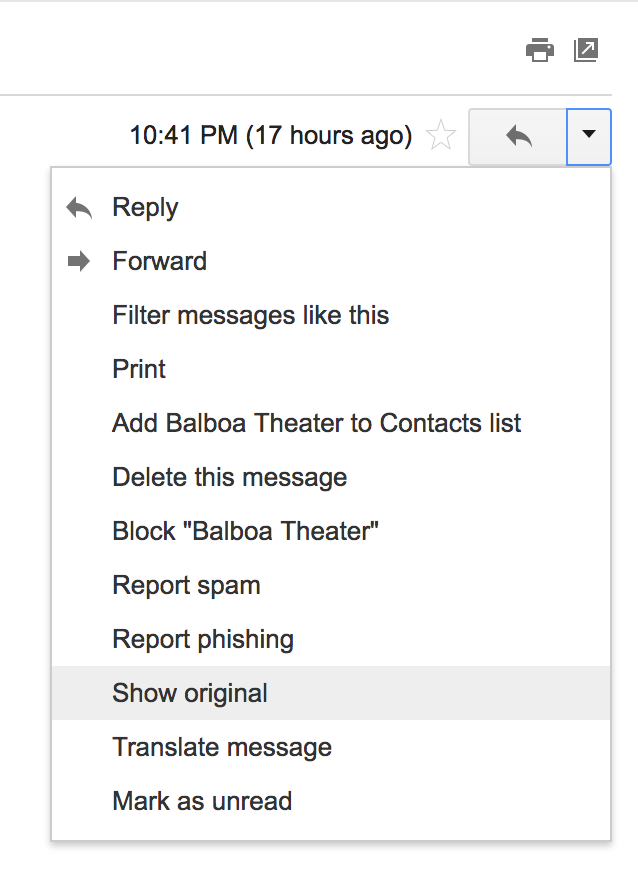Click the Print all icon
The height and width of the screenshot is (884, 638).
[x=540, y=49]
